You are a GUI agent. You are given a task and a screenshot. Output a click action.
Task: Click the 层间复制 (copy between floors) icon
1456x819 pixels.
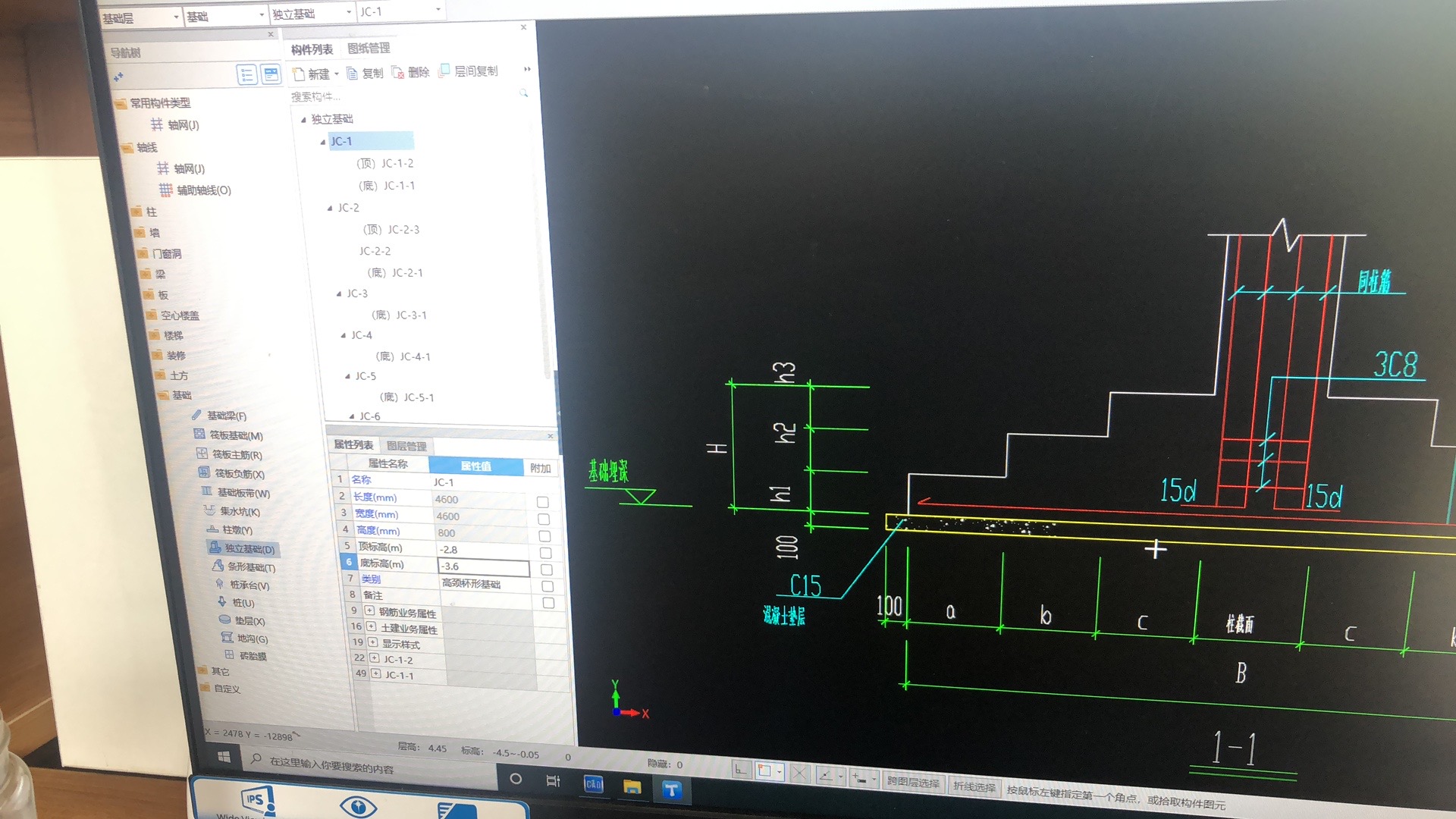[444, 71]
